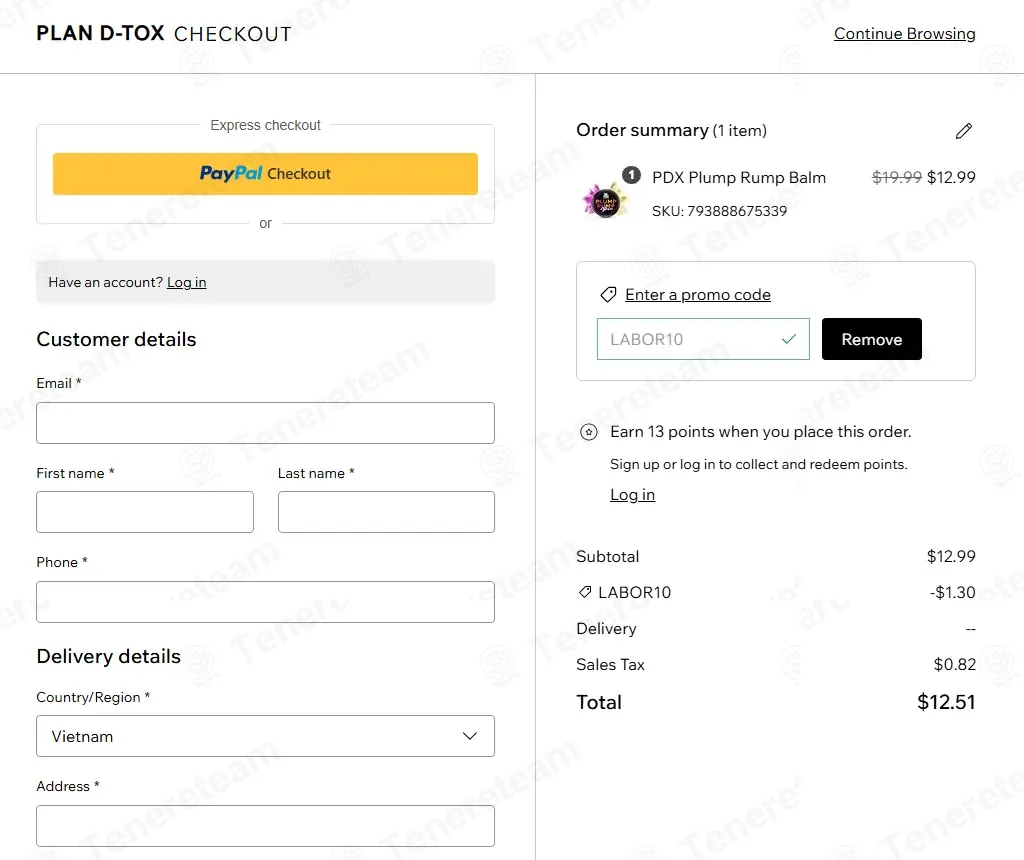The height and width of the screenshot is (860, 1024).
Task: Click the "Have an account?" text
Action: pos(105,282)
